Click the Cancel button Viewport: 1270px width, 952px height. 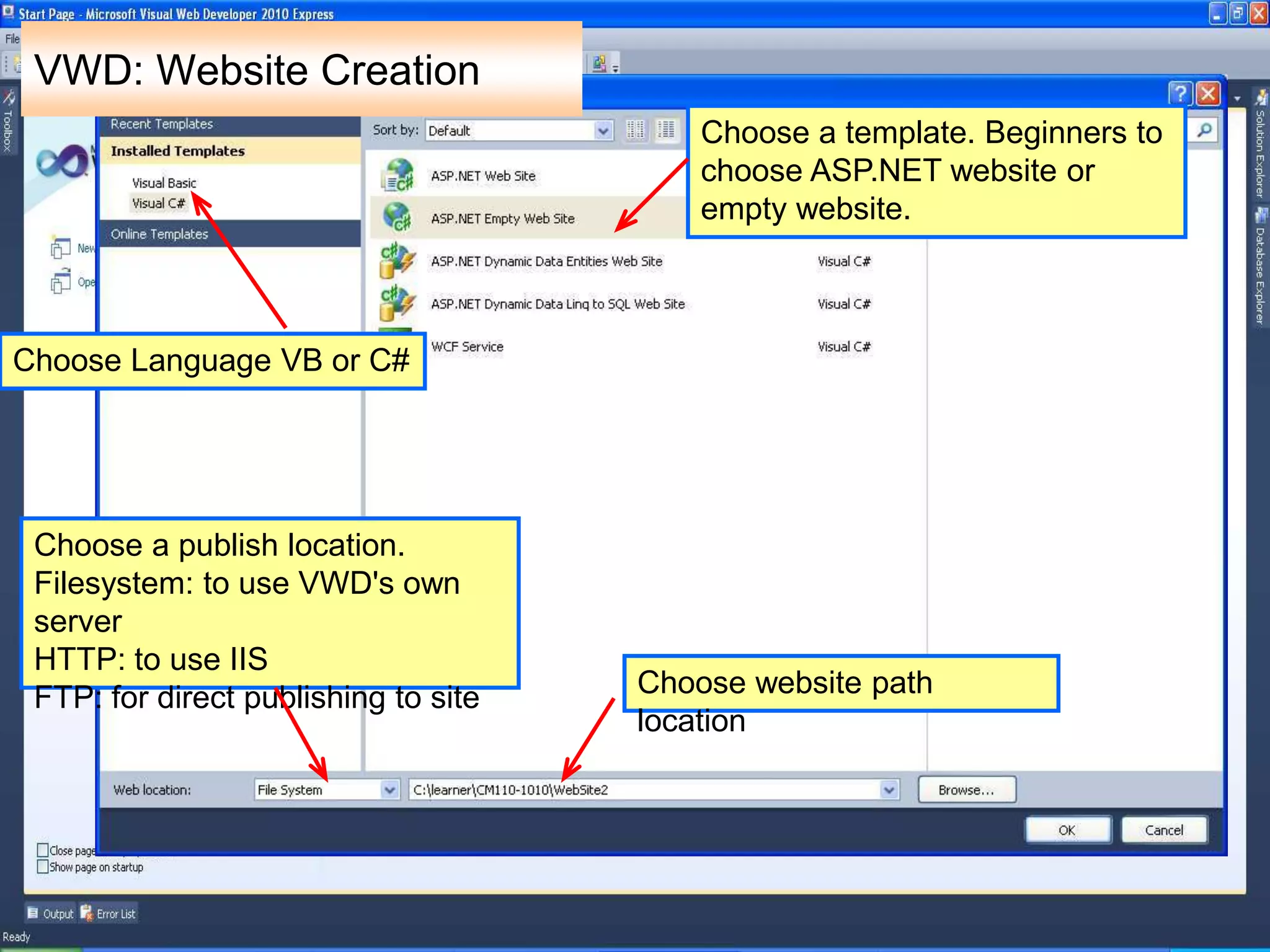tap(1165, 830)
